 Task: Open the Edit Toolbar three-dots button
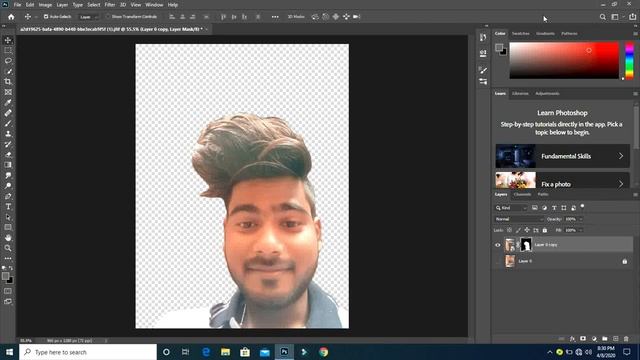[8, 258]
